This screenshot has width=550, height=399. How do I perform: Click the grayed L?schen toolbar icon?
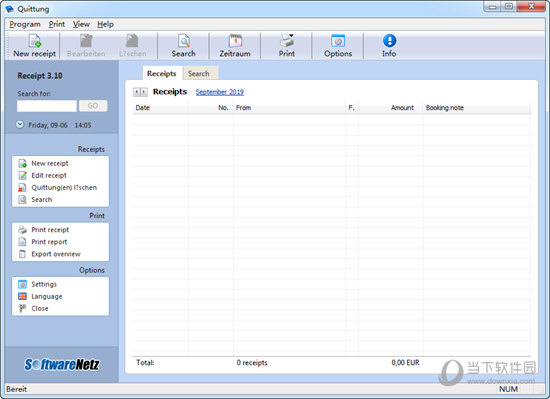(132, 41)
